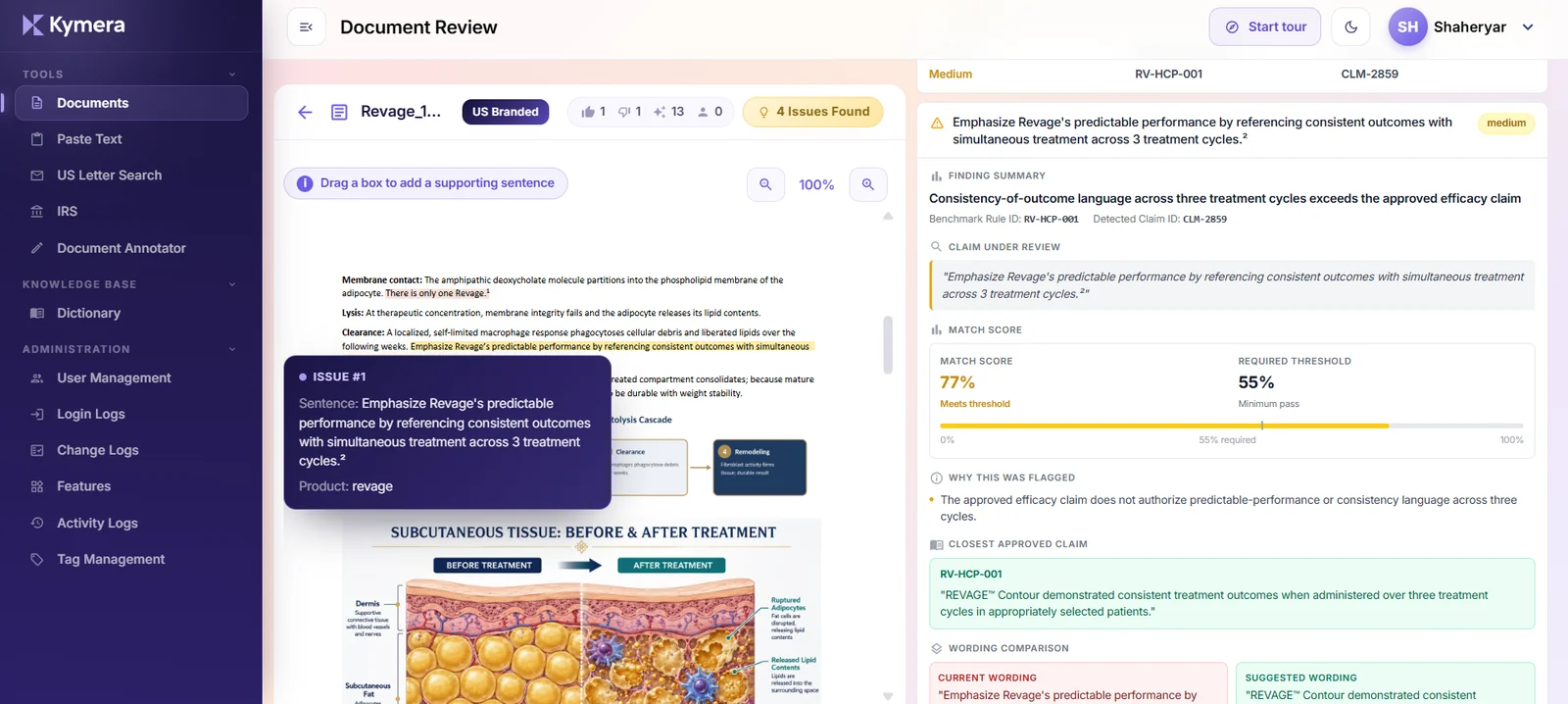Image resolution: width=1568 pixels, height=704 pixels.
Task: Click the info icon in the drag-box hint
Action: pyautogui.click(x=305, y=183)
